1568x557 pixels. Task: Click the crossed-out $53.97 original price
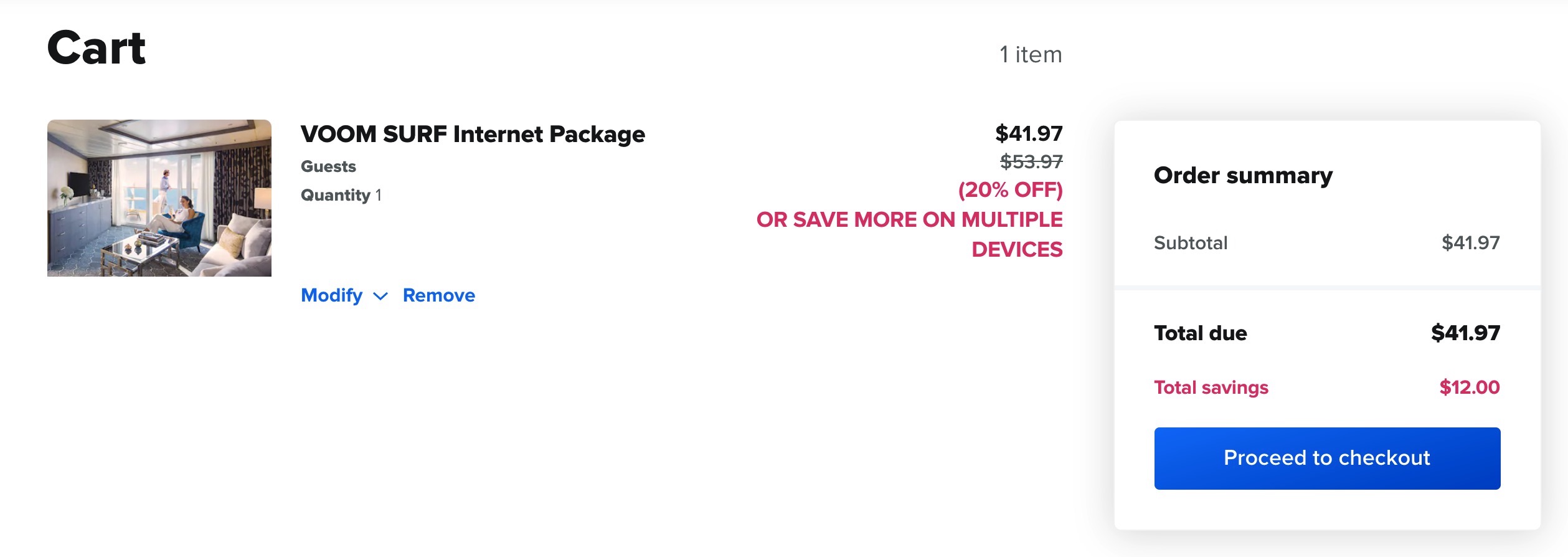tap(1031, 162)
